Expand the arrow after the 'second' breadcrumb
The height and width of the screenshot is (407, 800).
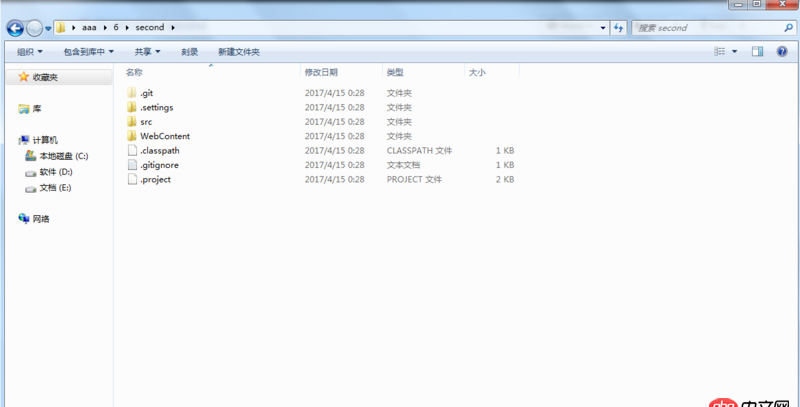173,28
